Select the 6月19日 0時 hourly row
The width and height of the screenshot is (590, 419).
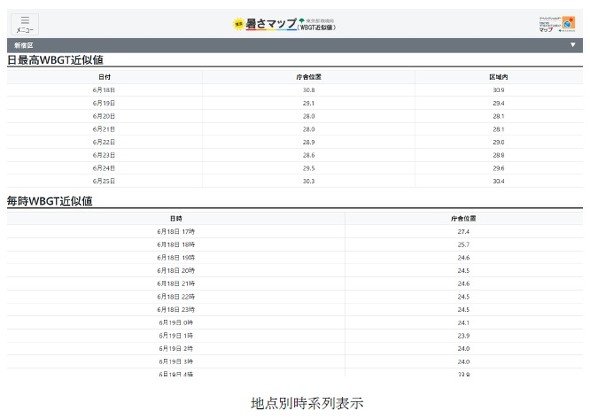[x=295, y=322]
